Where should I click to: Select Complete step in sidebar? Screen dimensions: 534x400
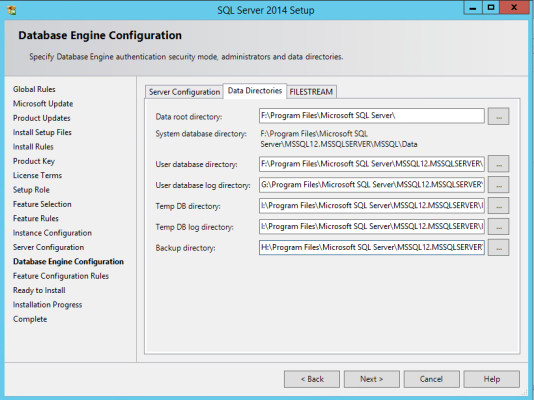[x=30, y=319]
